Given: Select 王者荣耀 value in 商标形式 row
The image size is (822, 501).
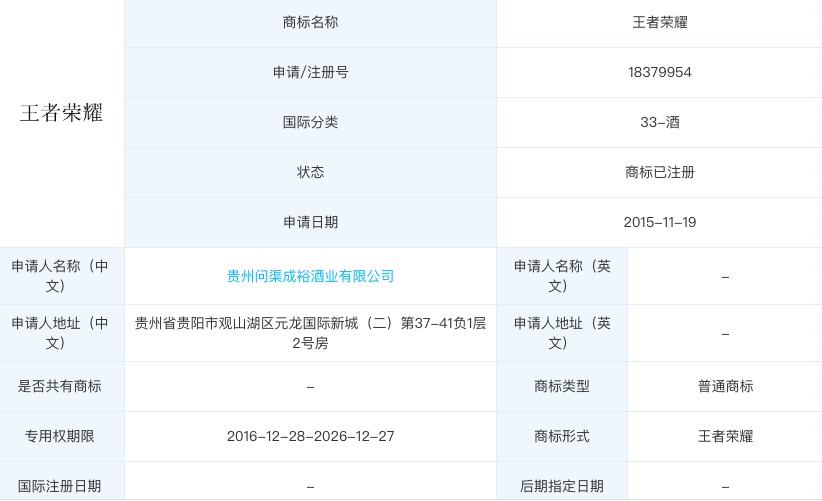Looking at the screenshot, I should coord(725,437).
